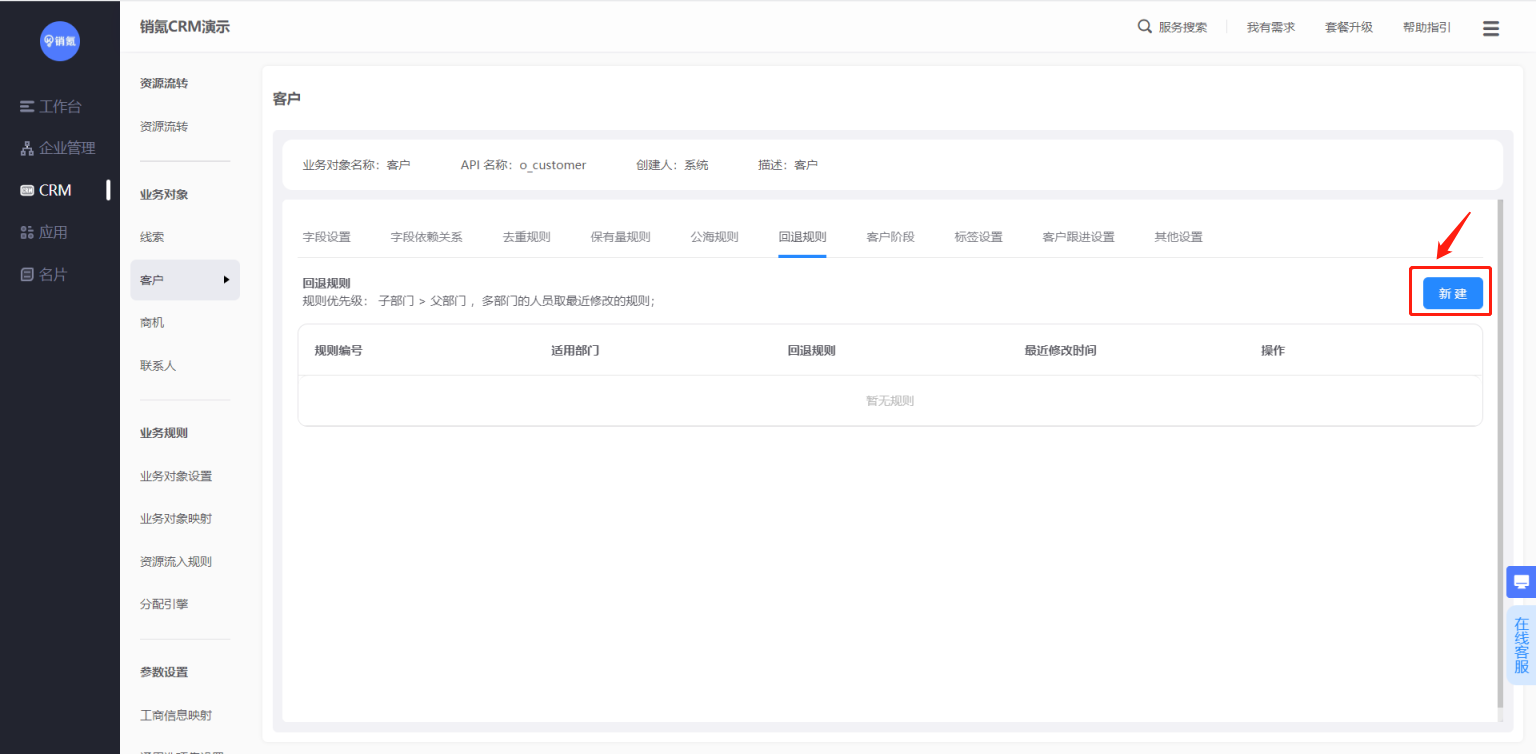Open 业务对象映射 under 业务规则
The width and height of the screenshot is (1536, 754).
[176, 519]
